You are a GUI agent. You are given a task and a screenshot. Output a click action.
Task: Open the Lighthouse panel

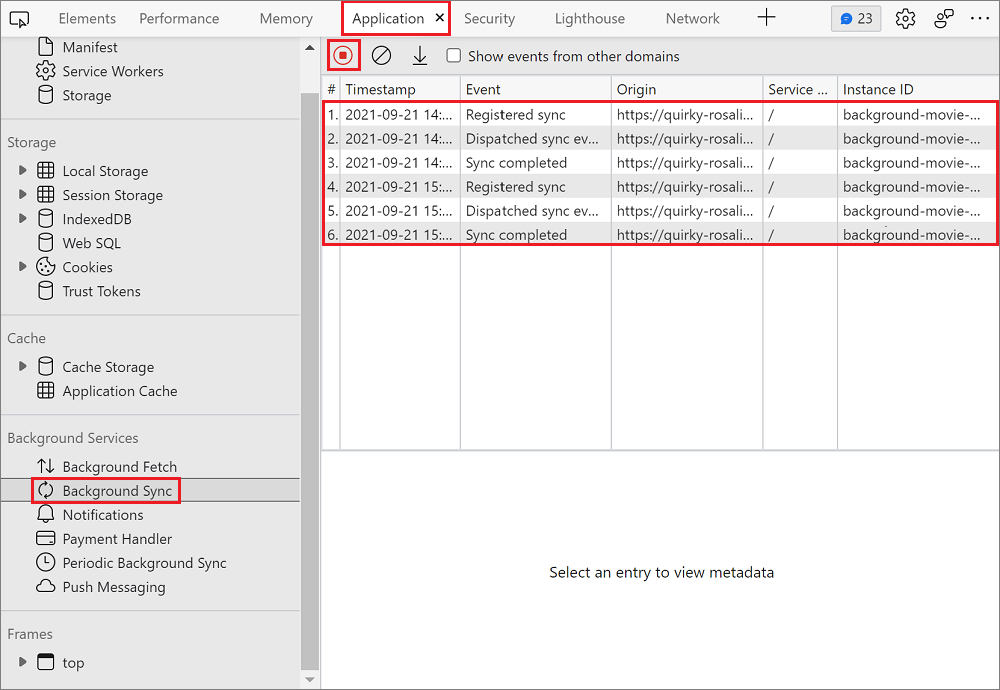pos(589,18)
